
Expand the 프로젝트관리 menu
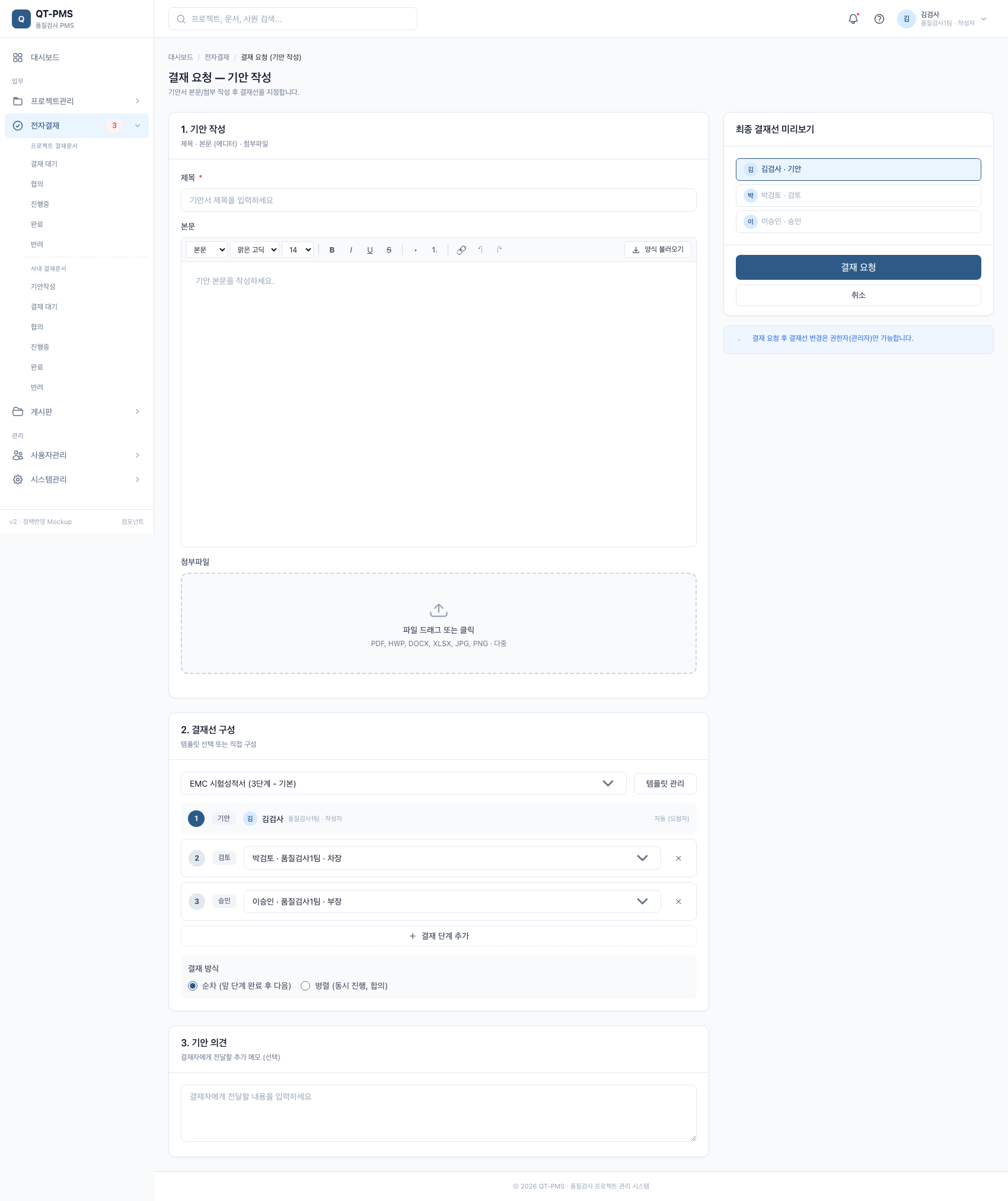click(x=77, y=101)
